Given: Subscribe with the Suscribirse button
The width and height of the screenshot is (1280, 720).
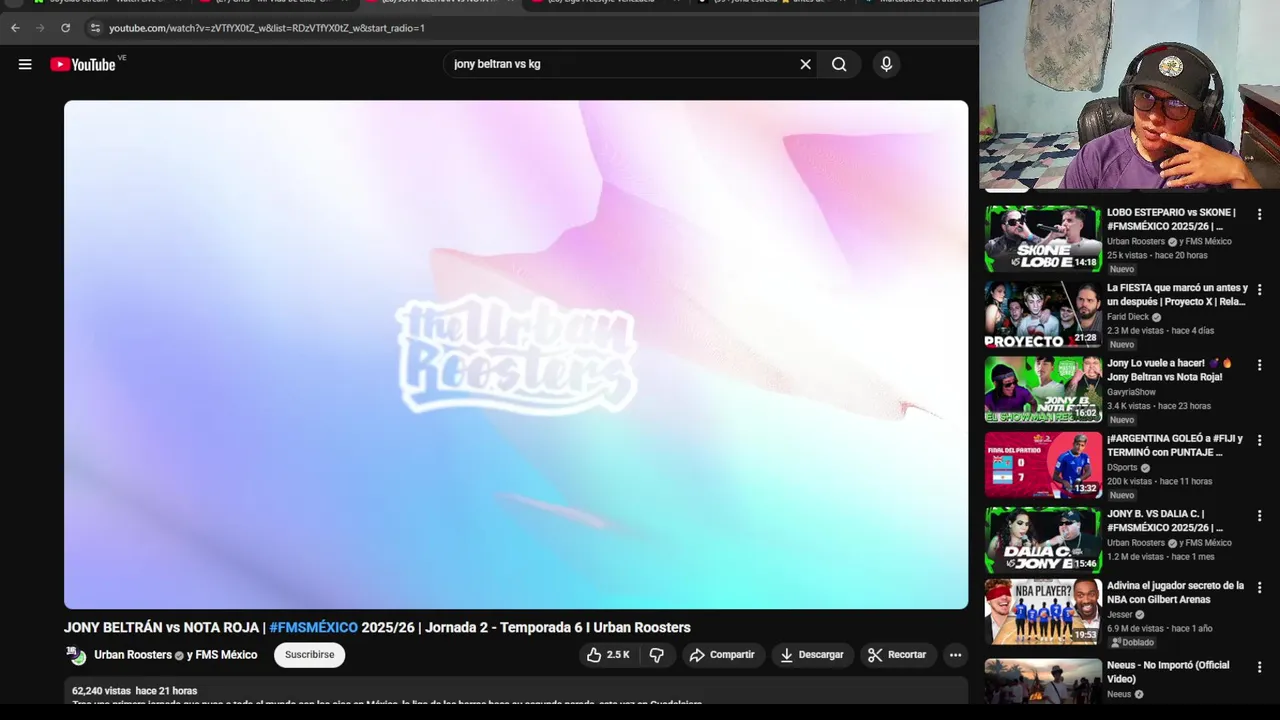Looking at the screenshot, I should pyautogui.click(x=309, y=655).
